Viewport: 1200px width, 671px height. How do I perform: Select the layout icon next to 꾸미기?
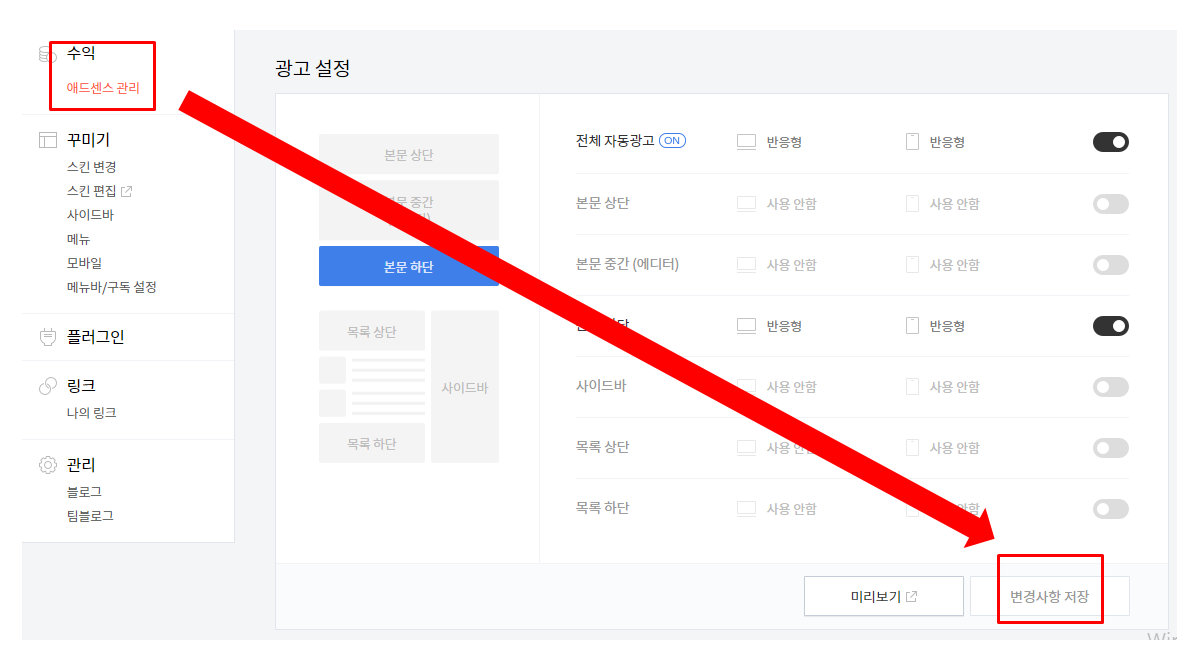(x=46, y=138)
